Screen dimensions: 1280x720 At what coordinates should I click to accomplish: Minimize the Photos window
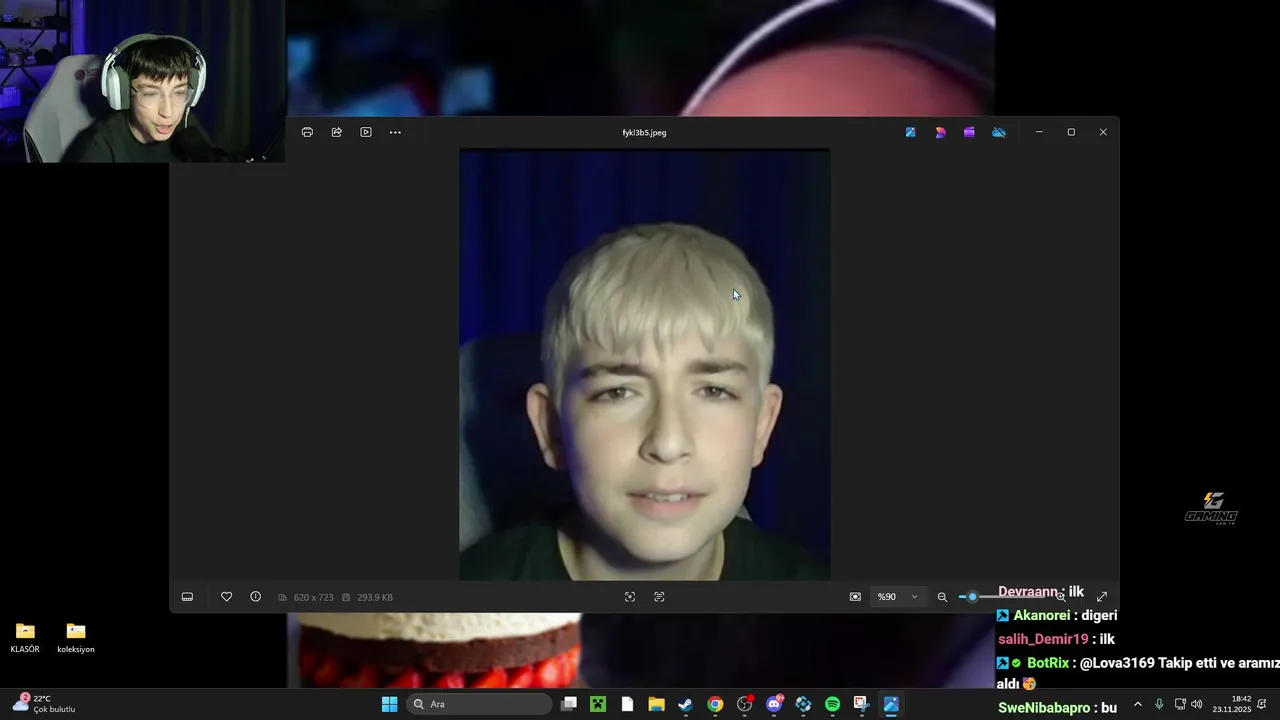[x=1039, y=132]
